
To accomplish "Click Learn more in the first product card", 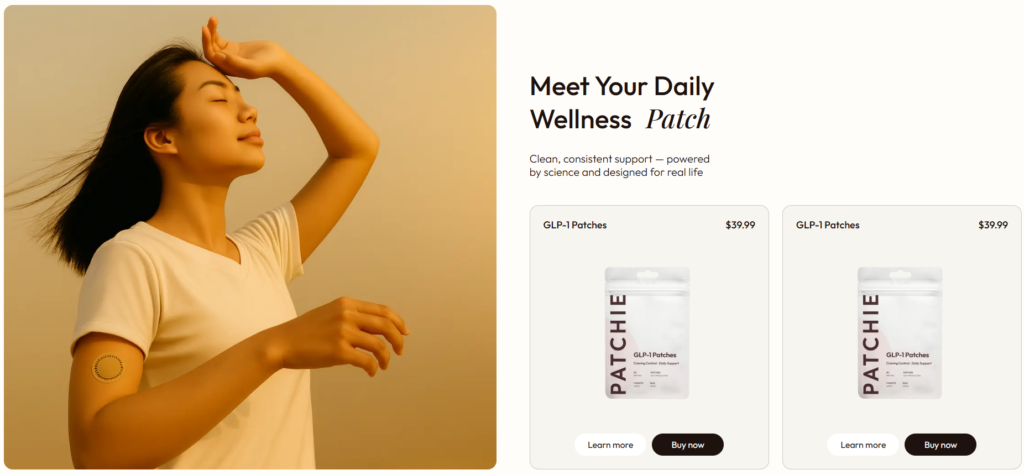I will tap(610, 445).
